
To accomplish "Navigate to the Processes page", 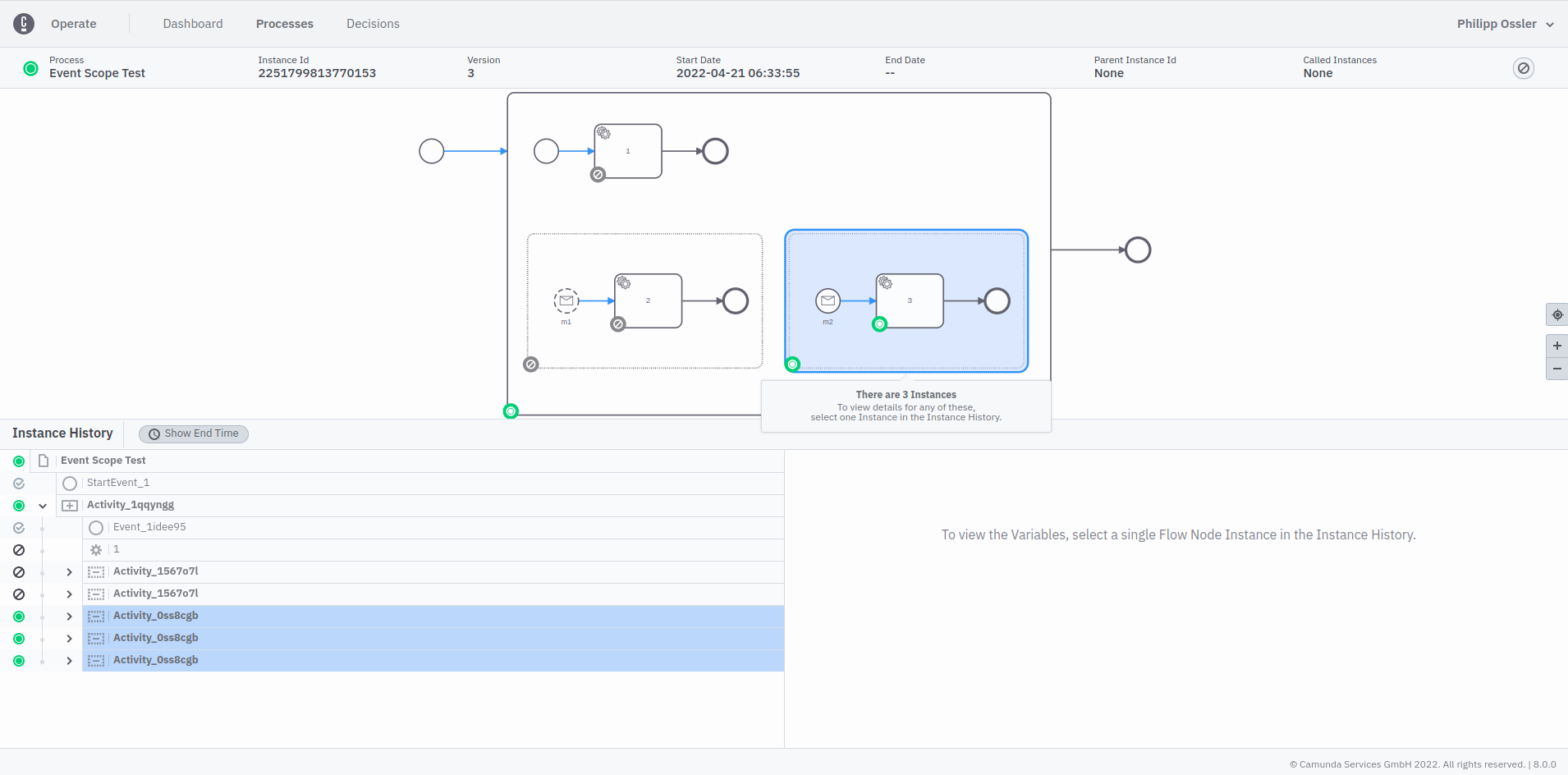I will (x=284, y=23).
